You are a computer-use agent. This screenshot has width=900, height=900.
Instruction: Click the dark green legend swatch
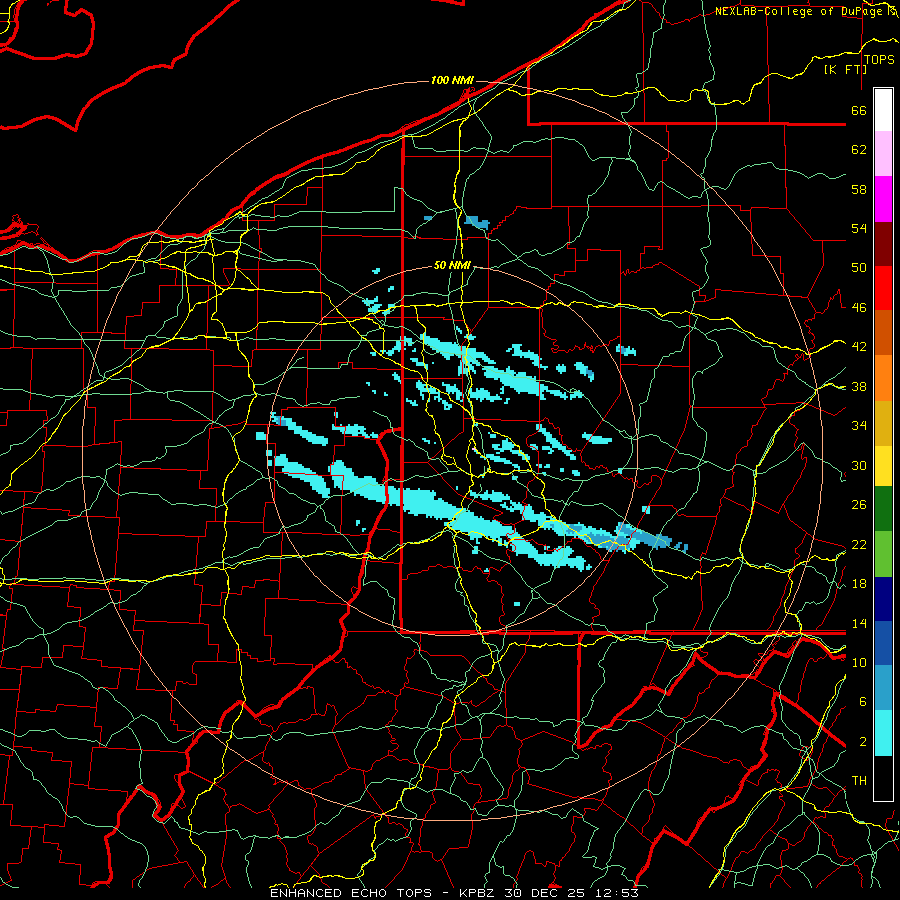tap(883, 509)
